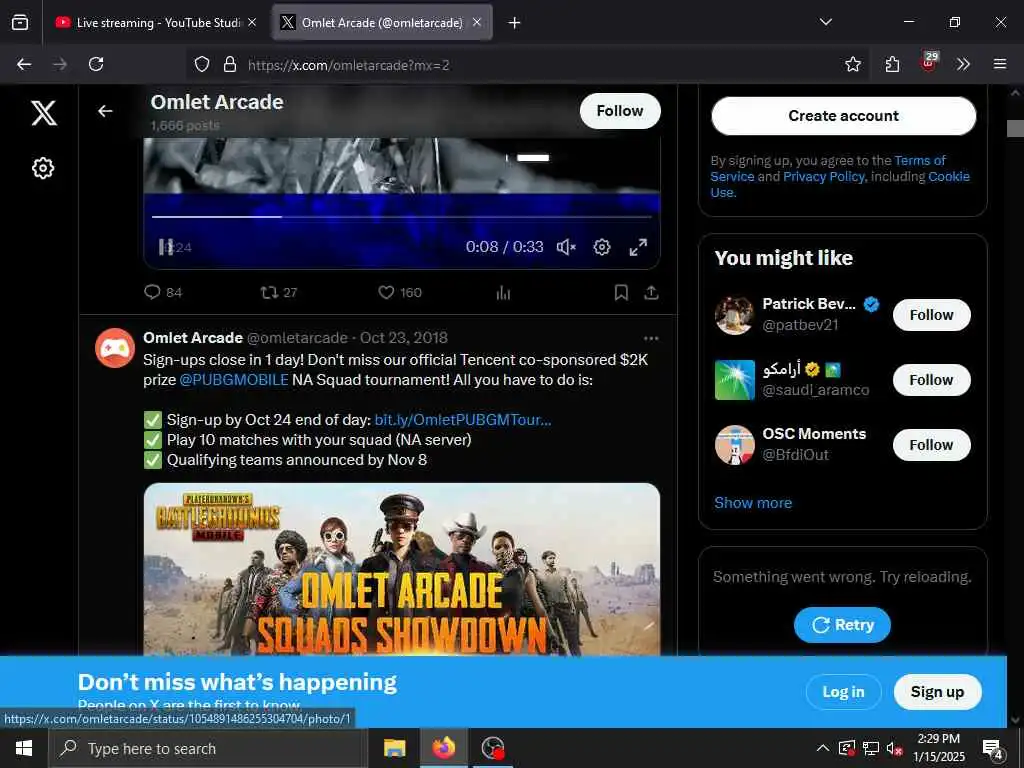Image resolution: width=1024 pixels, height=768 pixels.
Task: Click Sign up on the bottom banner
Action: (x=937, y=692)
